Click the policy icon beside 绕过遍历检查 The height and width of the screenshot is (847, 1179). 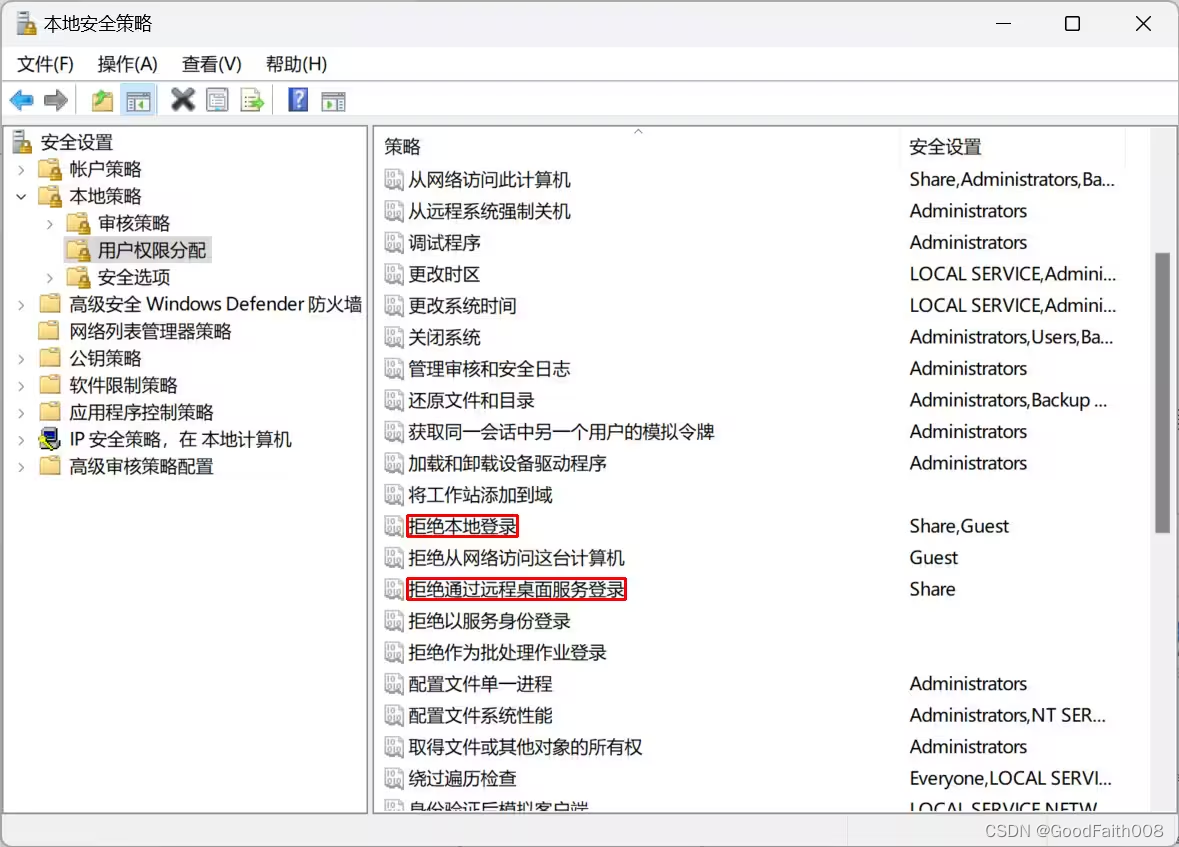(x=394, y=779)
